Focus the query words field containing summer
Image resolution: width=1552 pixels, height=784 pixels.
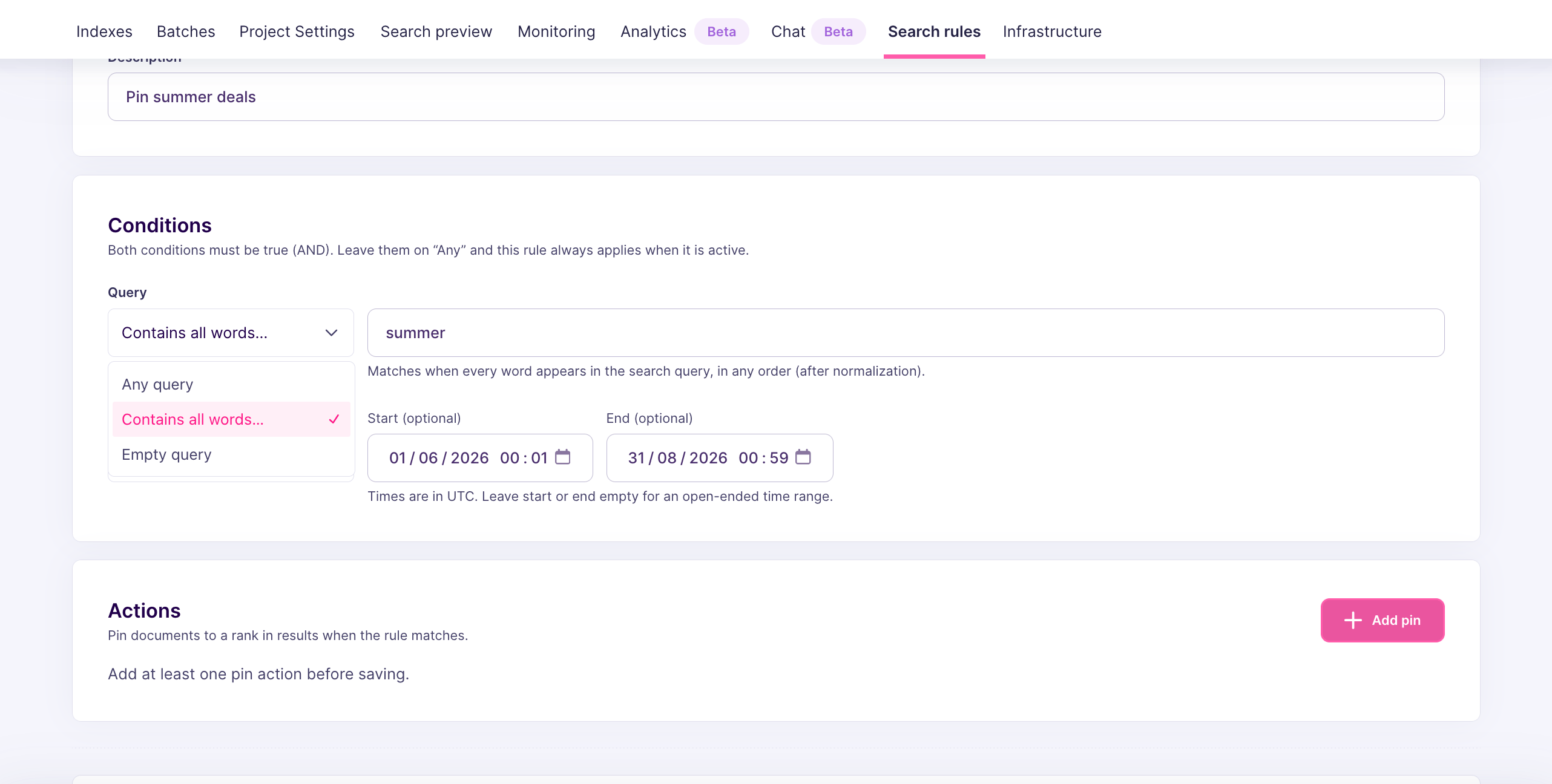click(x=906, y=333)
